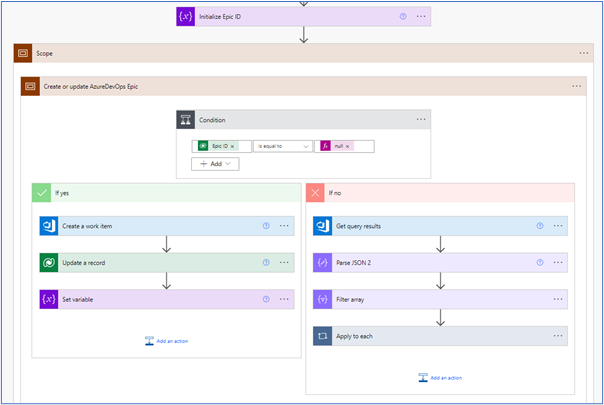604x405 pixels.
Task: Click the Condition control icon
Action: tap(186, 120)
